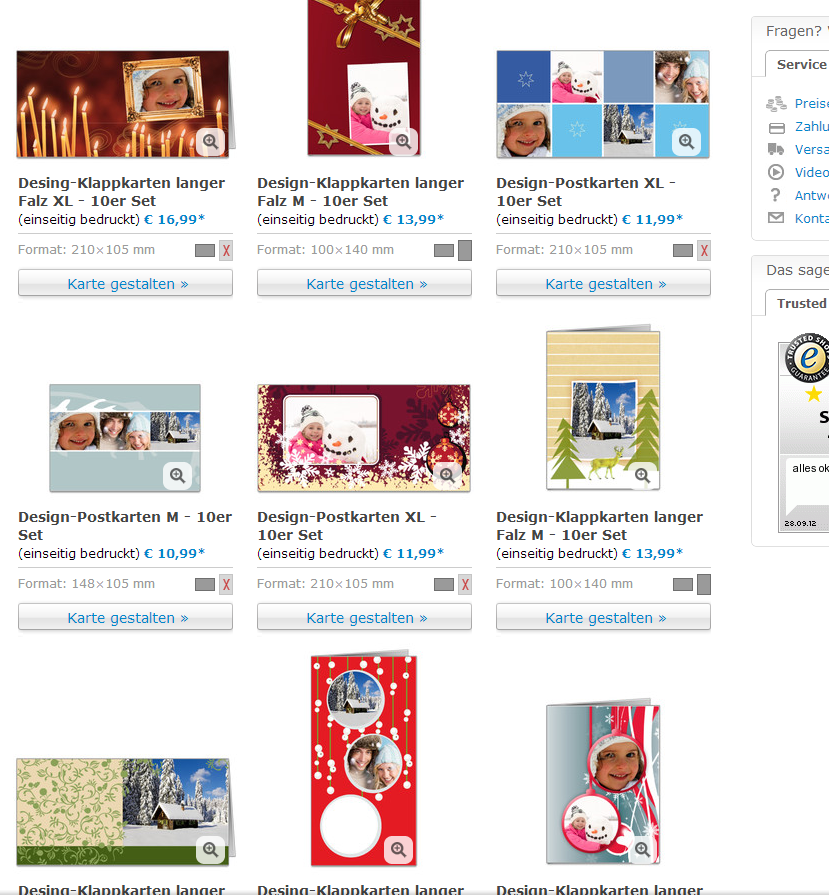The width and height of the screenshot is (829, 895).
Task: Select landscape format for candle card
Action: pos(205,251)
